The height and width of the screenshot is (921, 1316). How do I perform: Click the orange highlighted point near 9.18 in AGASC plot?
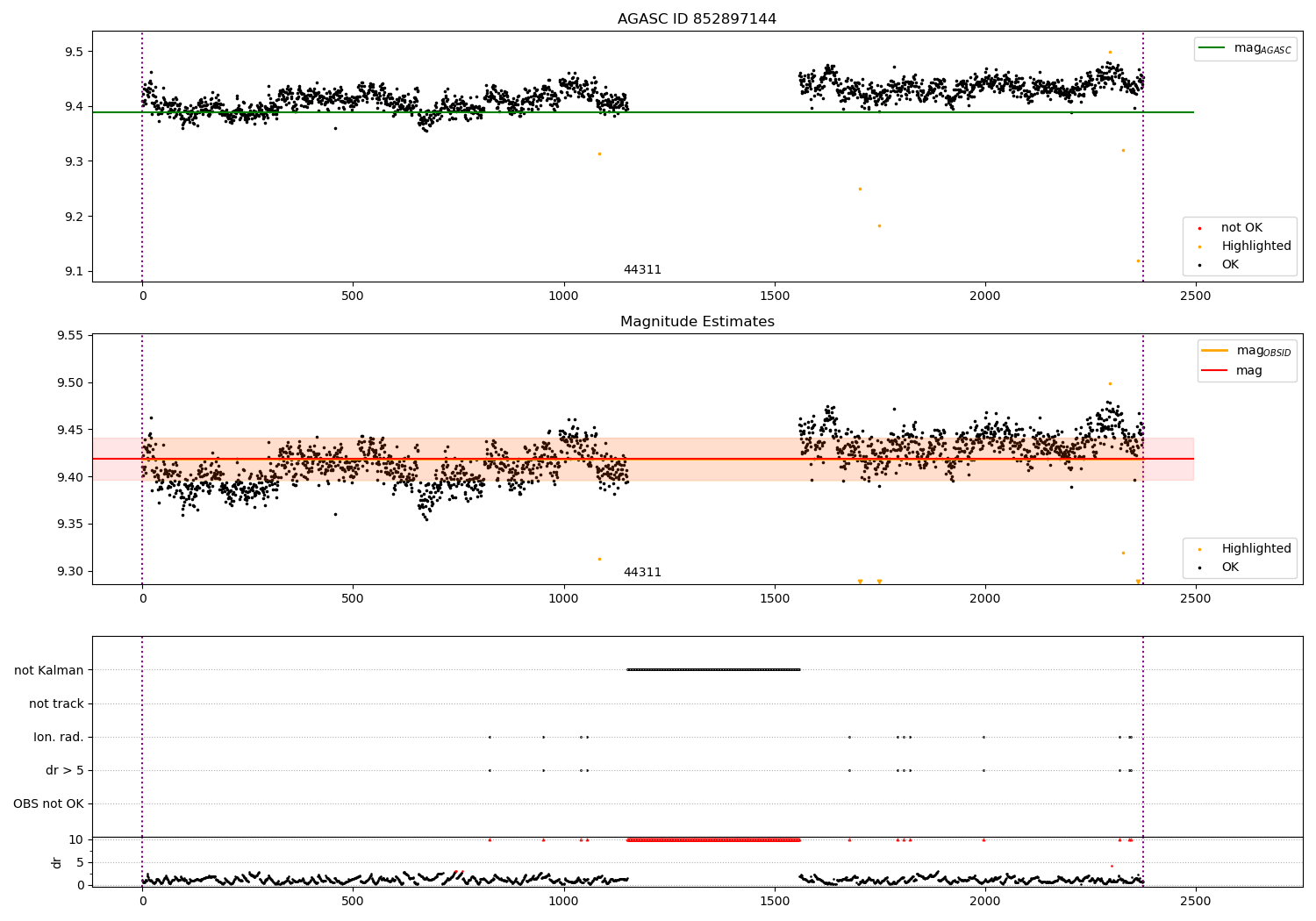[879, 225]
